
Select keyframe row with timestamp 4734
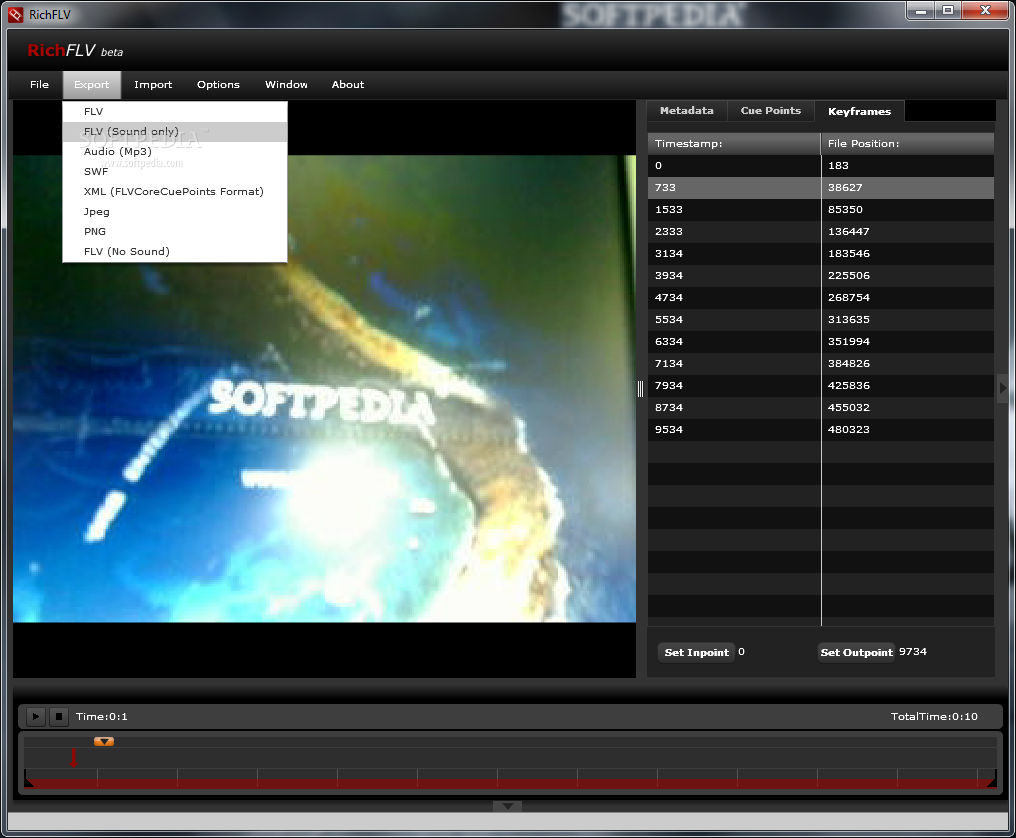821,298
